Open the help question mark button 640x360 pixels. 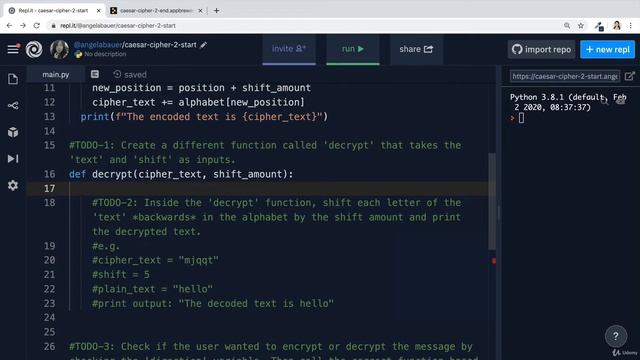tap(616, 336)
